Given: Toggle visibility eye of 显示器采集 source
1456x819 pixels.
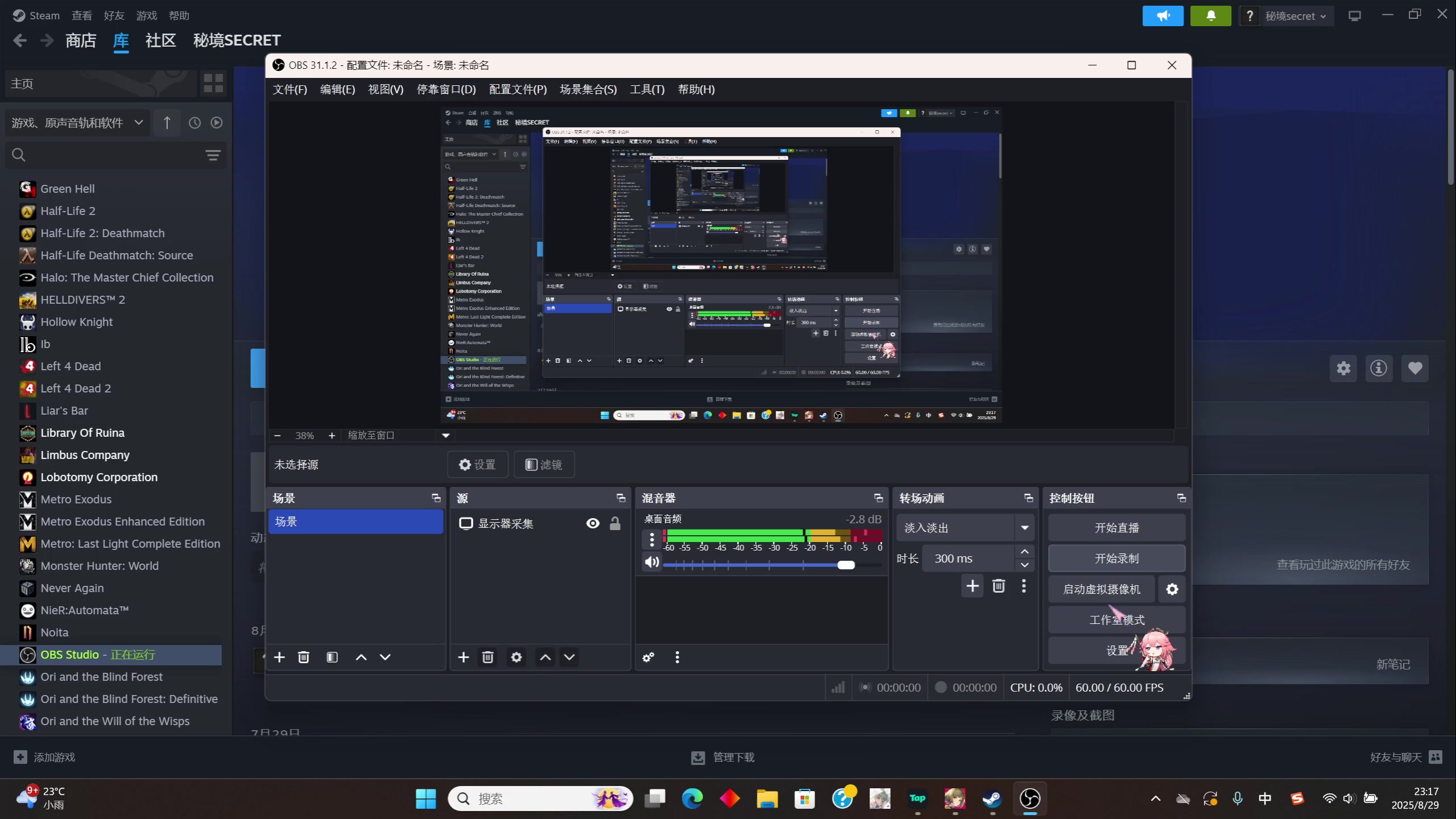Looking at the screenshot, I should pyautogui.click(x=593, y=523).
